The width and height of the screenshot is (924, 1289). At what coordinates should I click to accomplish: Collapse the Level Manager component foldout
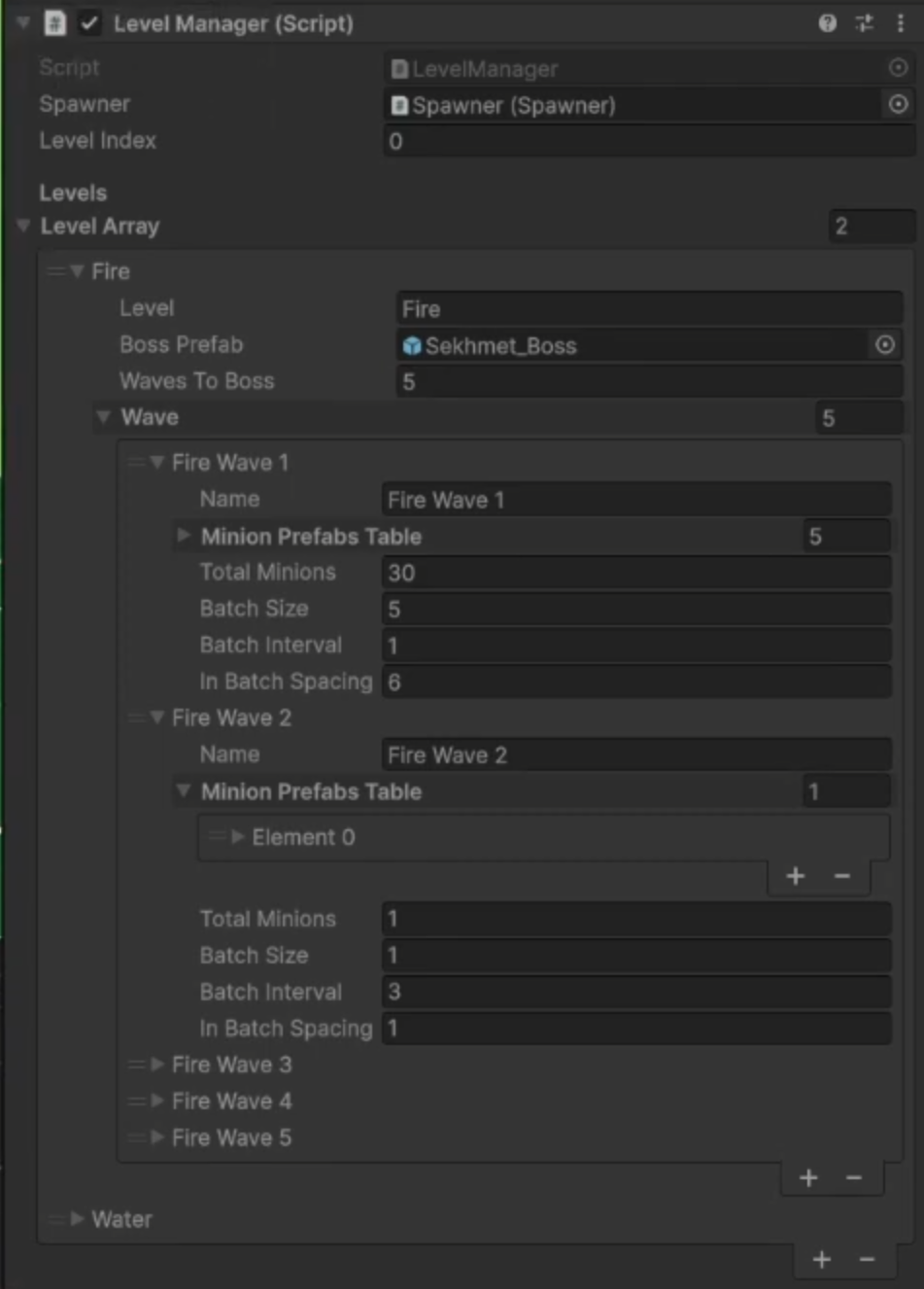pyautogui.click(x=23, y=22)
